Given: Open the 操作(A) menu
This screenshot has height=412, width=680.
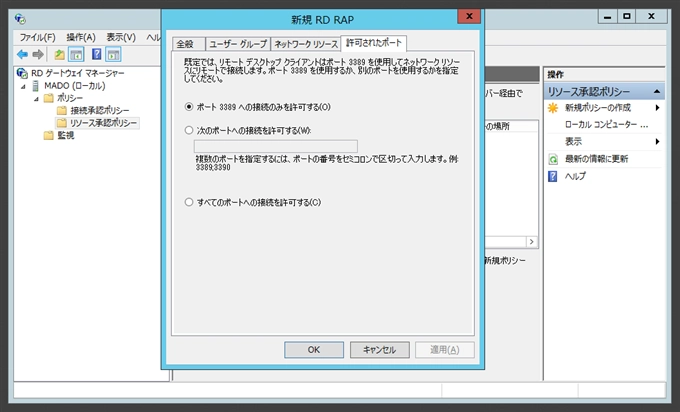Looking at the screenshot, I should pos(81,37).
